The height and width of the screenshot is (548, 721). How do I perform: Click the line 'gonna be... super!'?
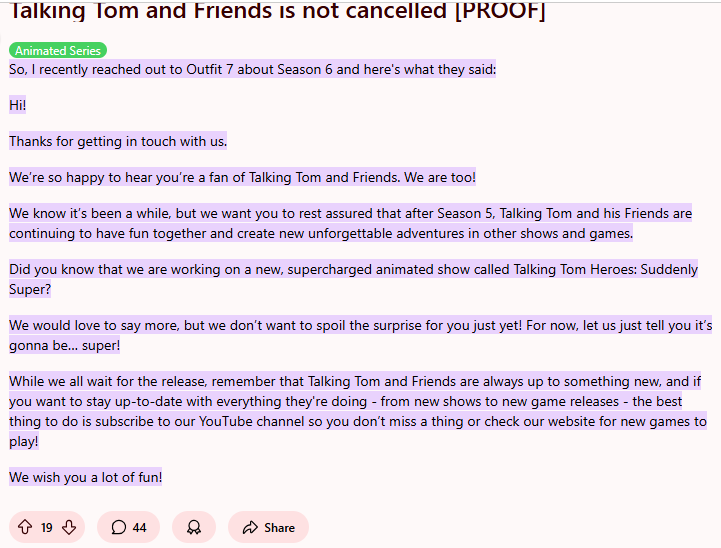[x=64, y=346]
